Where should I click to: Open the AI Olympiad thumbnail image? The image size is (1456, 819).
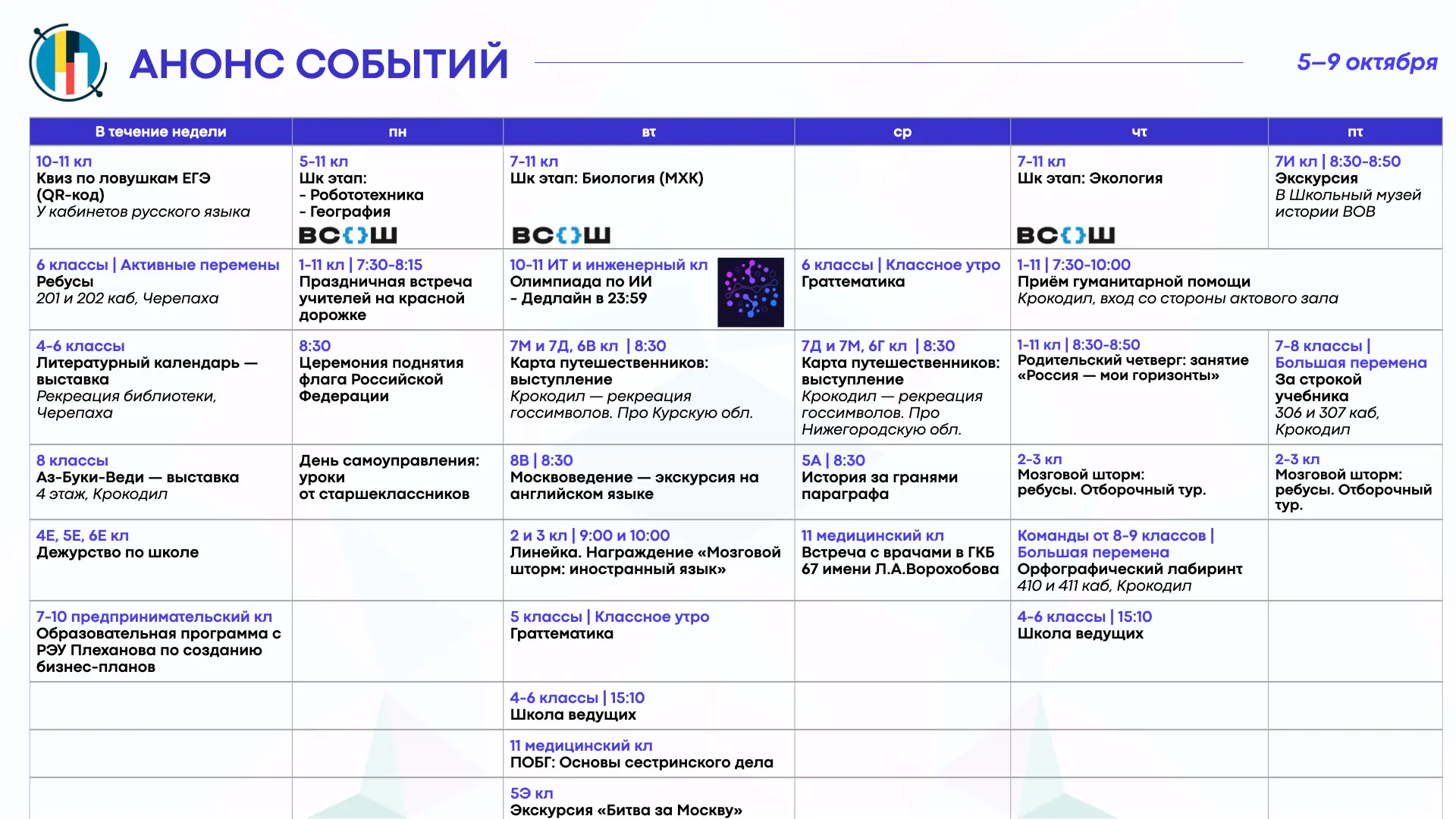pyautogui.click(x=751, y=292)
